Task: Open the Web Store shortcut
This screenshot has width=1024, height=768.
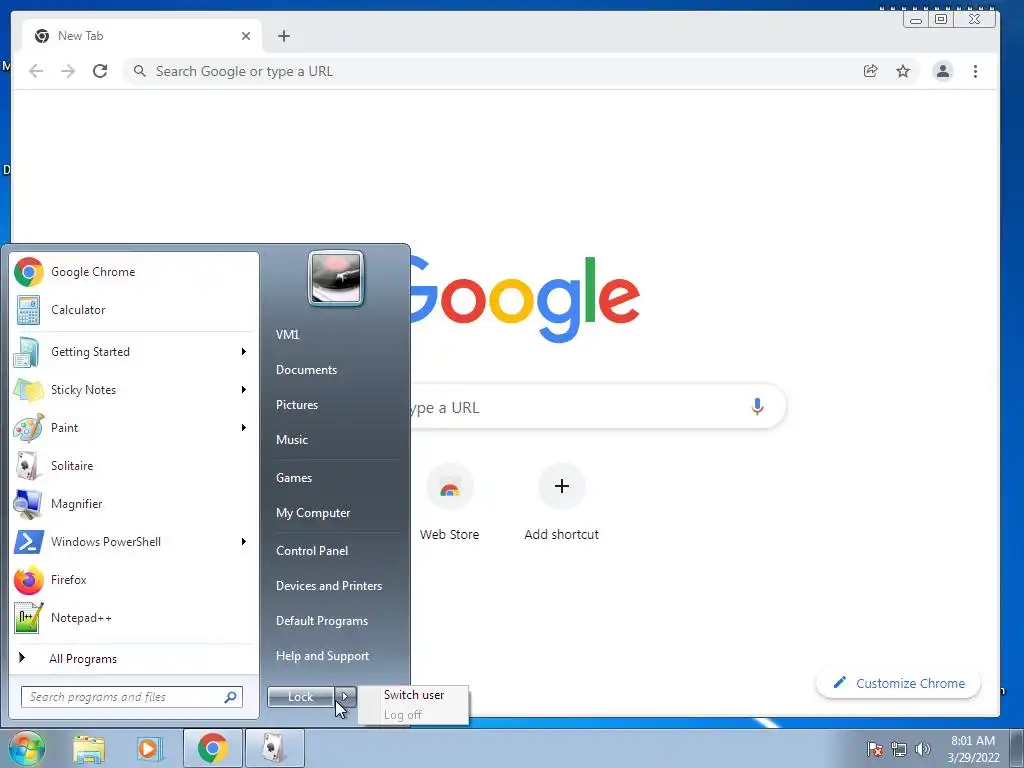Action: [450, 502]
